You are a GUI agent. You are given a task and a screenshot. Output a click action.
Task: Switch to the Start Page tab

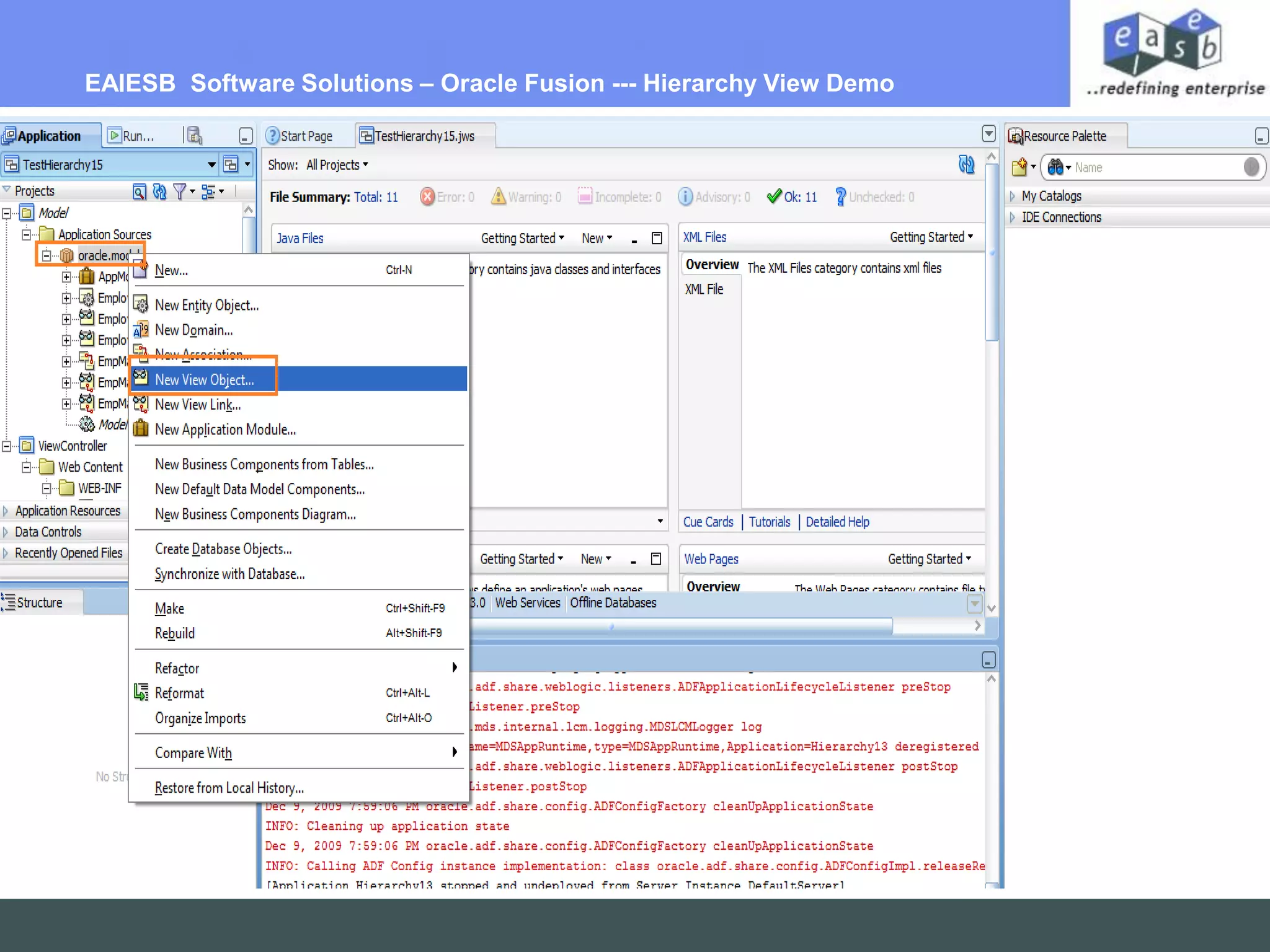tap(300, 136)
